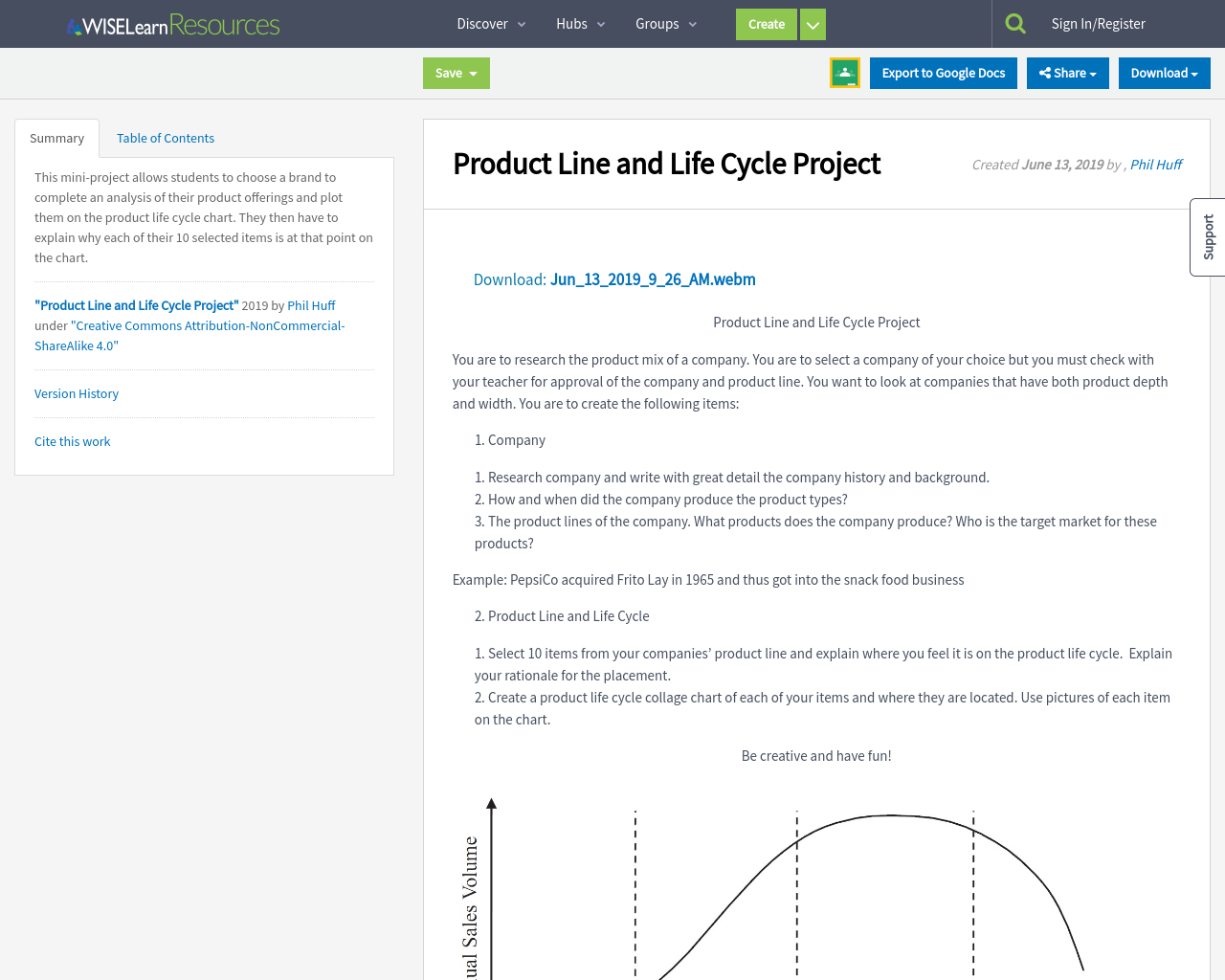This screenshot has width=1225, height=980.
Task: Switch to the Table of Contents tab
Action: [165, 138]
